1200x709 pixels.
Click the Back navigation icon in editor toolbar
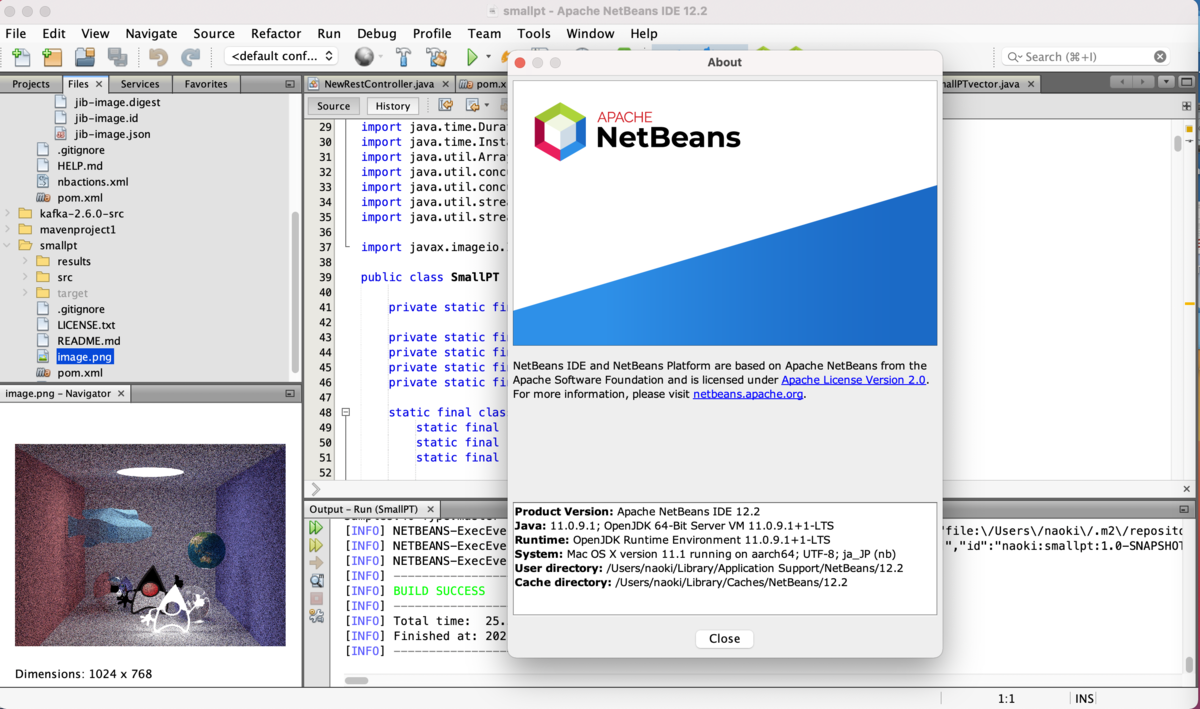point(472,105)
